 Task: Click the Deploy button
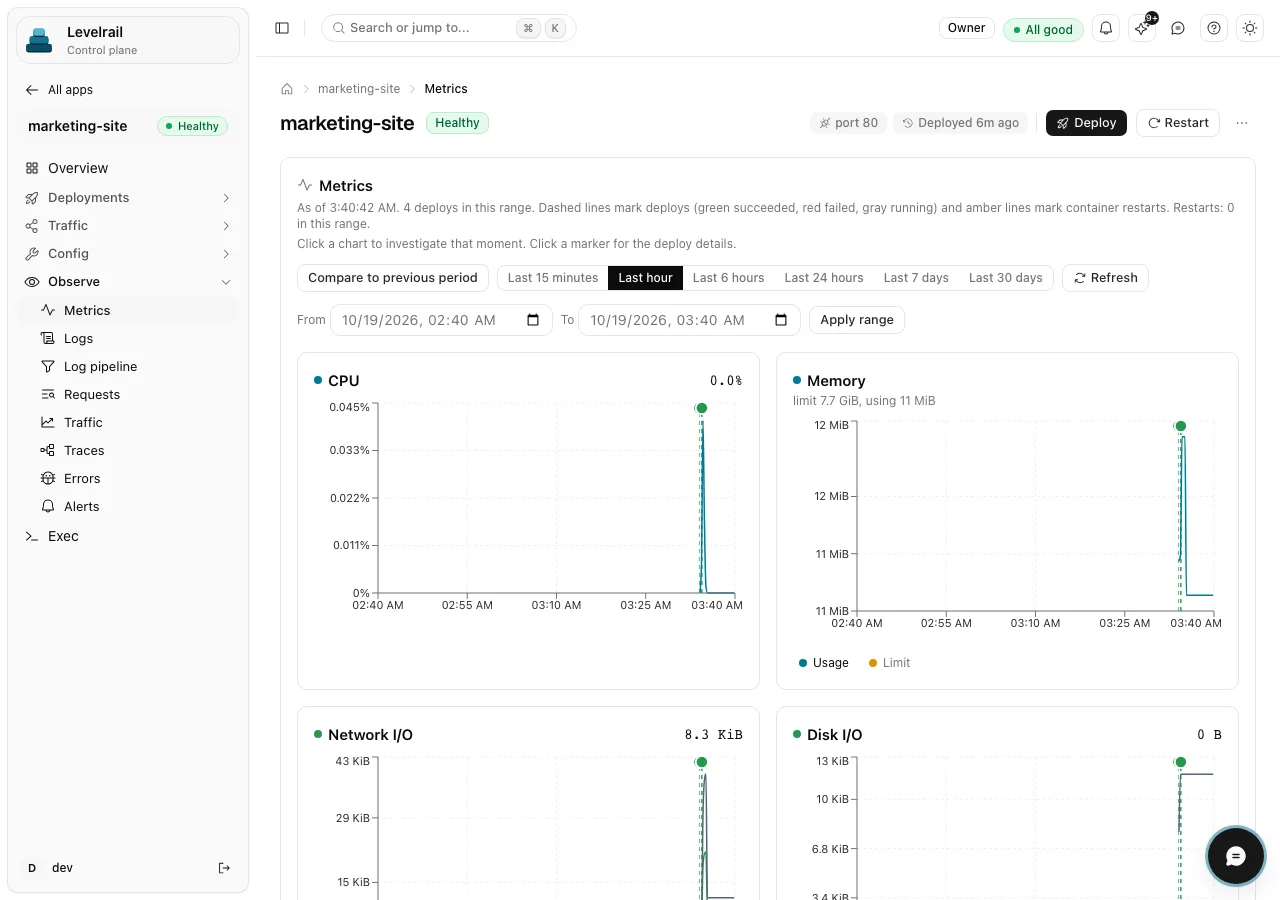click(x=1086, y=123)
